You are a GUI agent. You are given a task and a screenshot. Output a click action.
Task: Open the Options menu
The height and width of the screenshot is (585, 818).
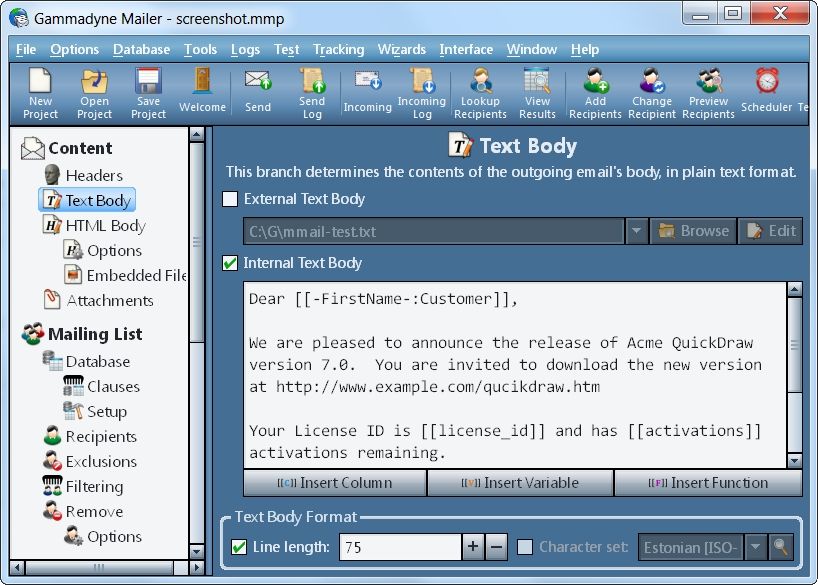coord(75,50)
